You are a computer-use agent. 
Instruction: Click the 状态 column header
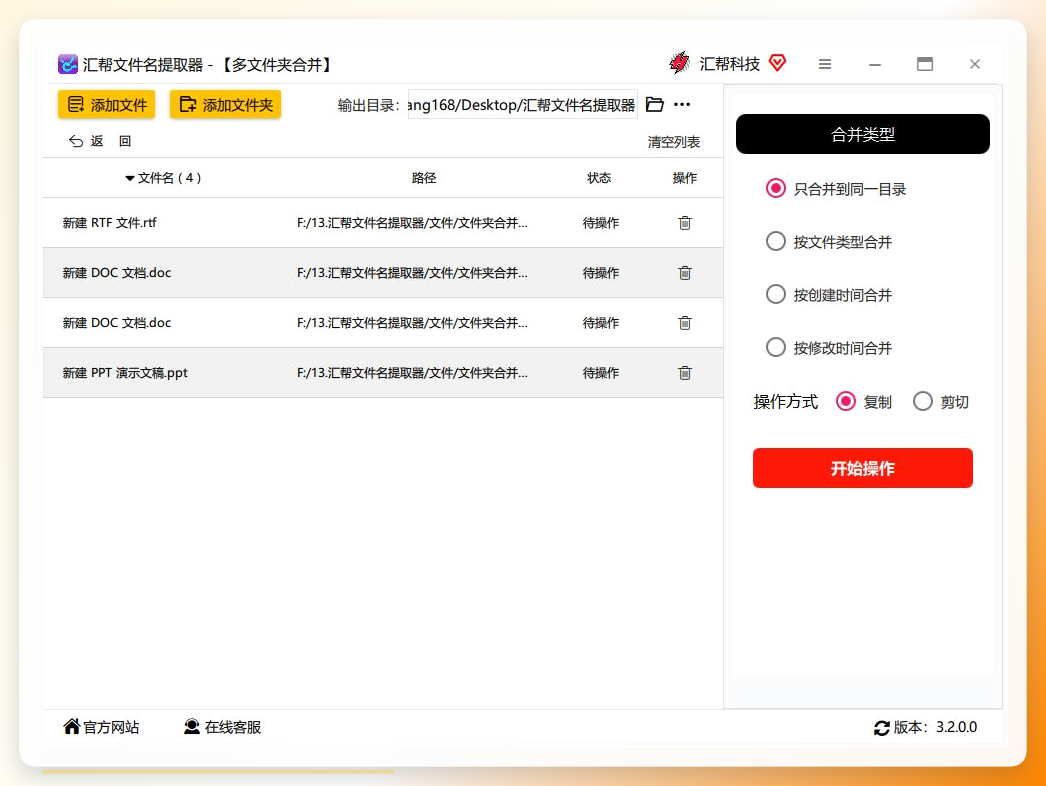point(599,178)
